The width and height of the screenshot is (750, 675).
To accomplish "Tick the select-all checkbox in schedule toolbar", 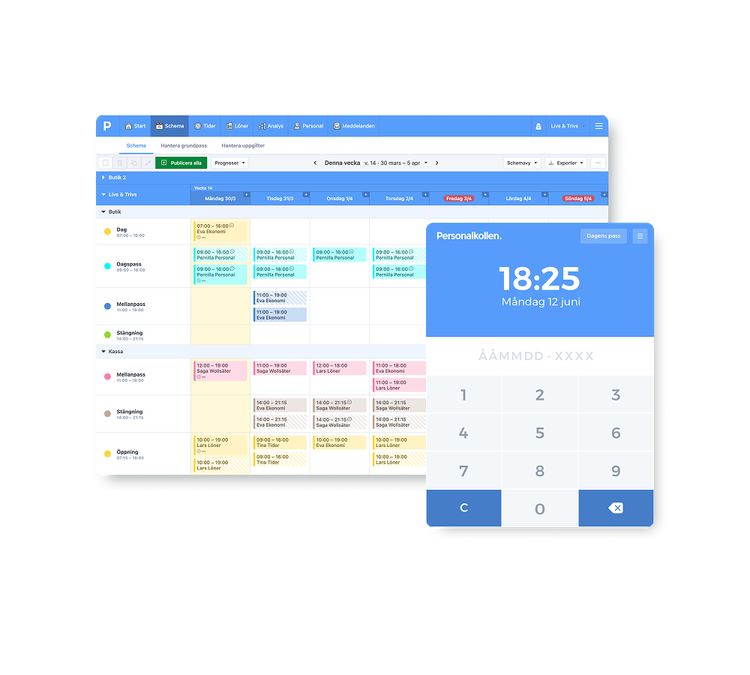I will pos(106,162).
